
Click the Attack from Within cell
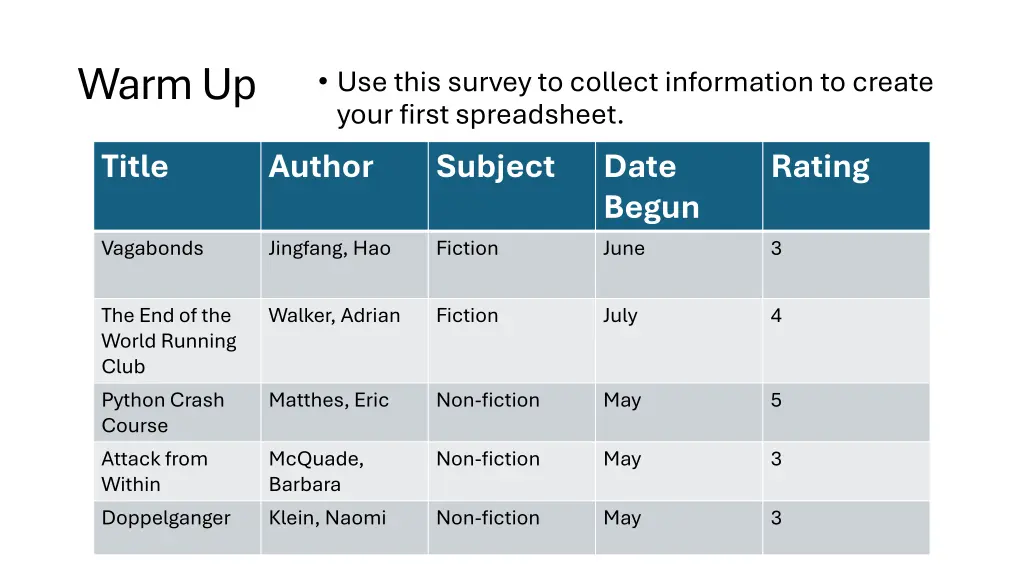[177, 472]
